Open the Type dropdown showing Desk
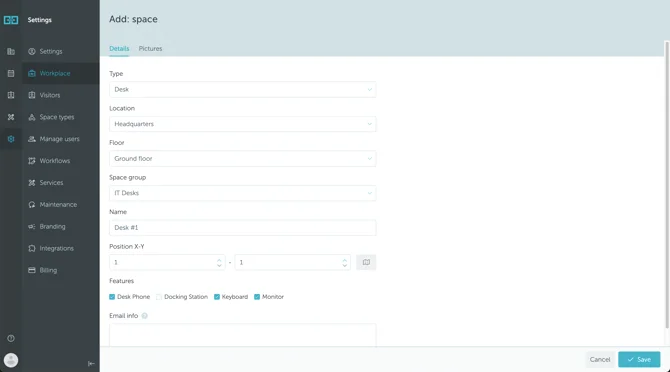Image resolution: width=670 pixels, height=372 pixels. click(x=243, y=90)
